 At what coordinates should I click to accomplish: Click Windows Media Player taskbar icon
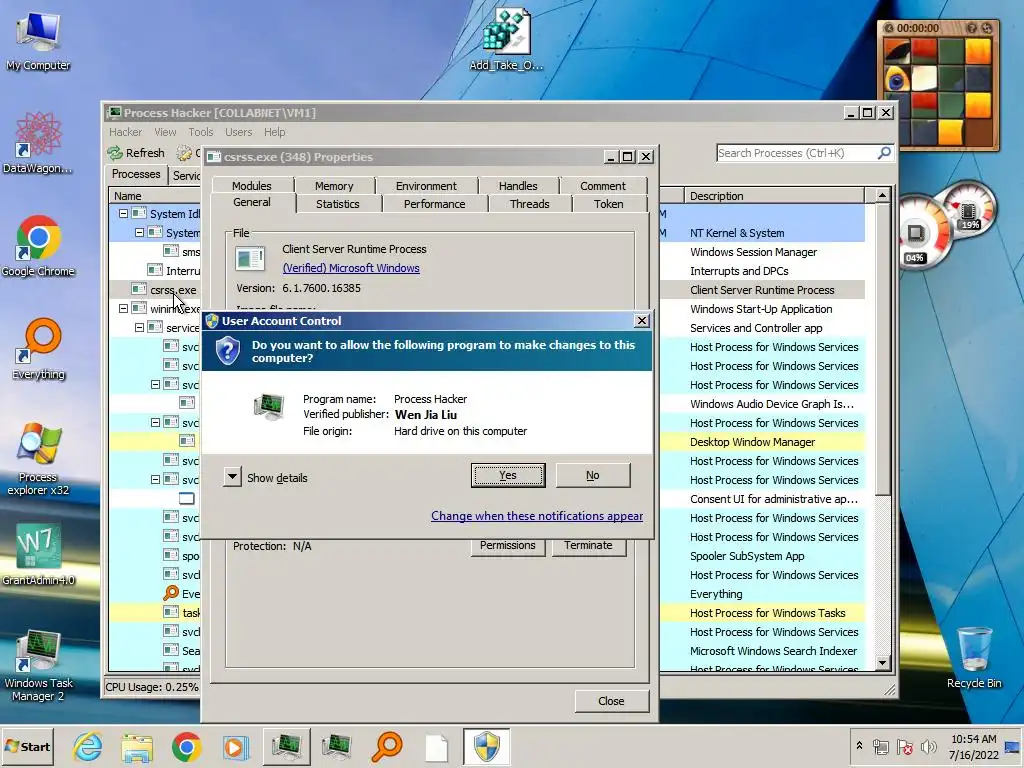pos(236,746)
